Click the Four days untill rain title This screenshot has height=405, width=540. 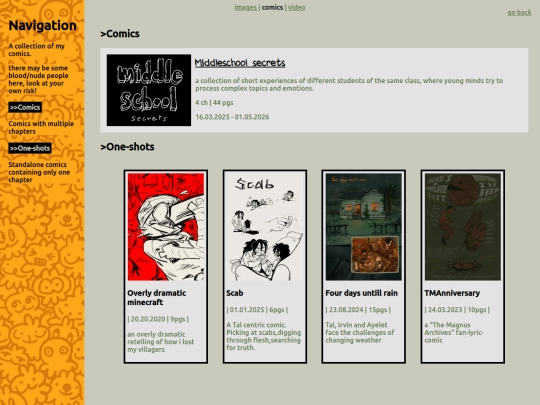(362, 293)
